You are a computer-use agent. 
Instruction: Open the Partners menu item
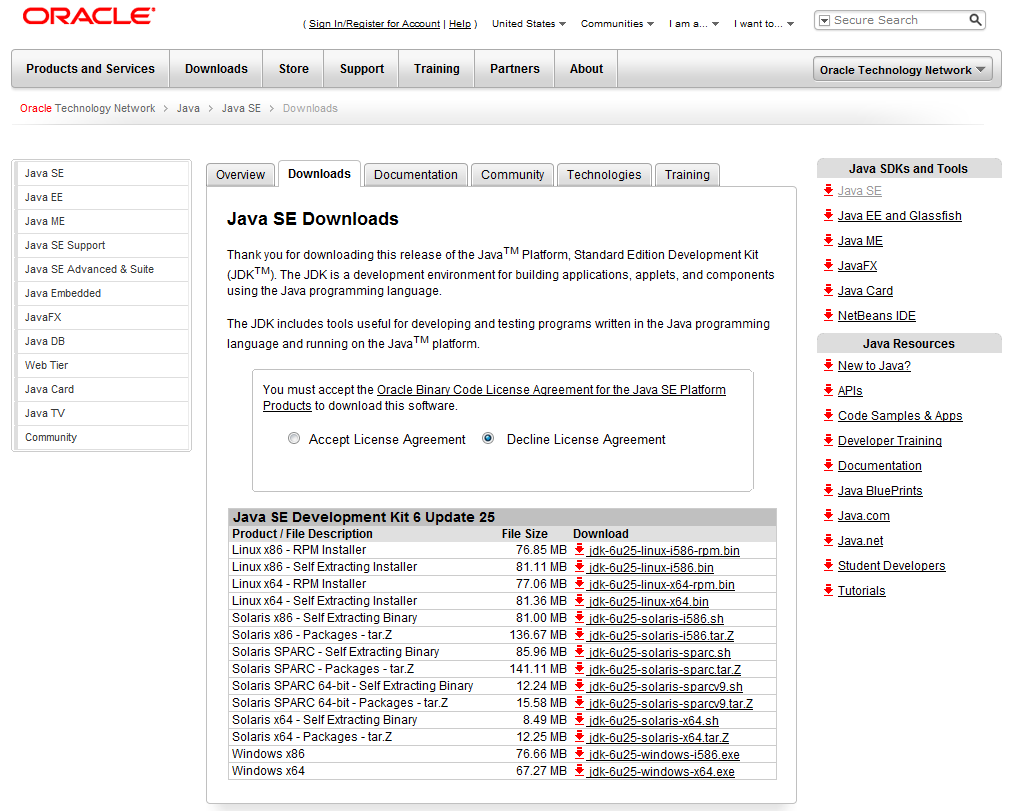514,68
